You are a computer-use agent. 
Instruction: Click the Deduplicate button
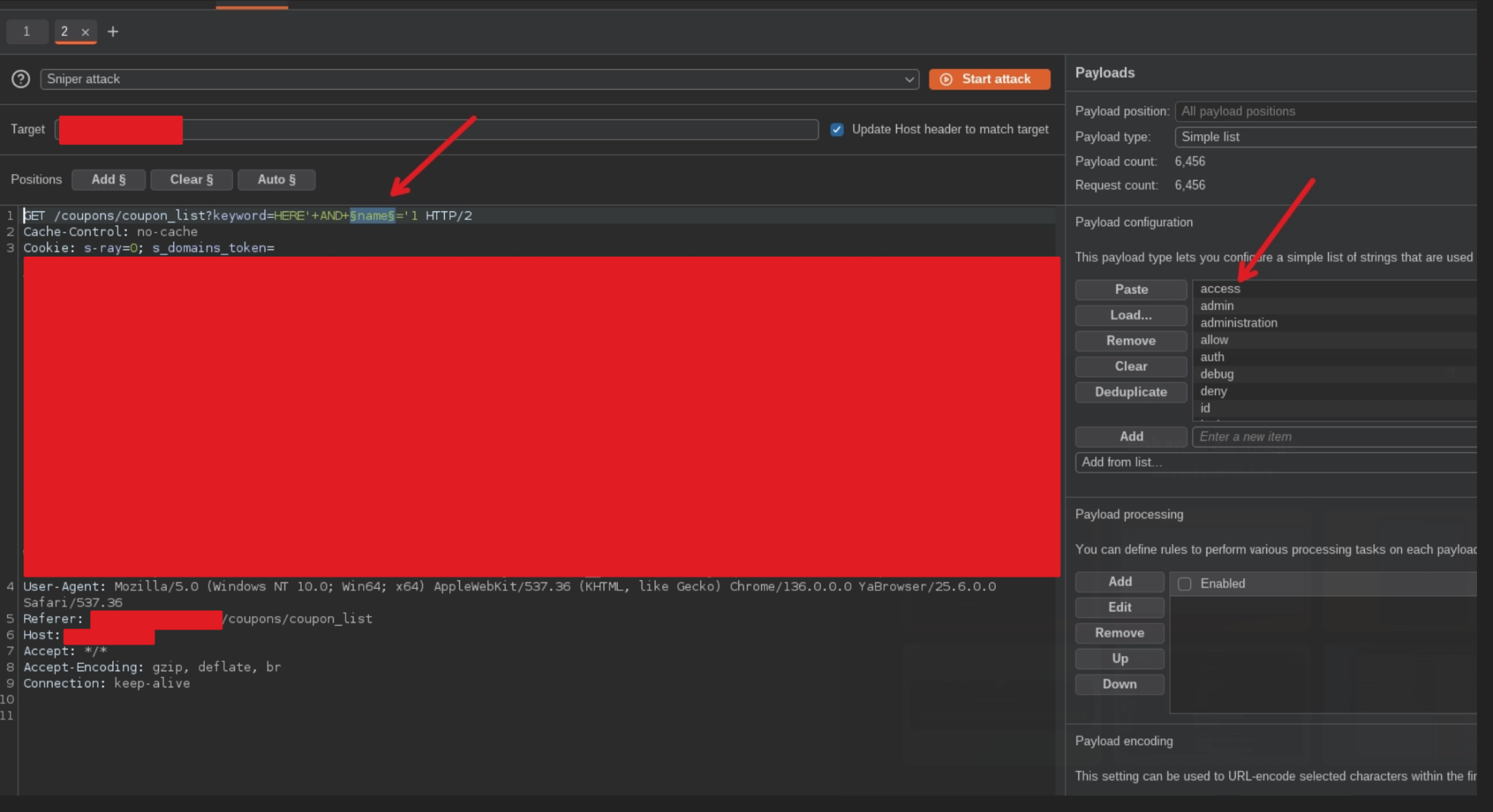click(x=1131, y=391)
